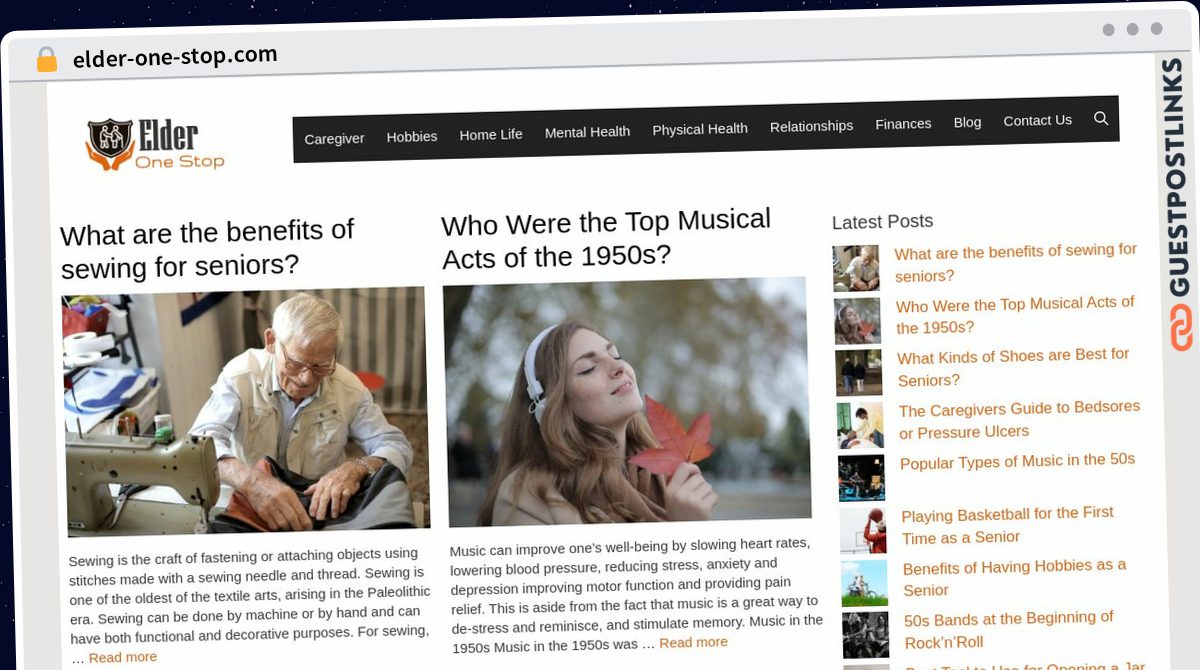Open the main article headline about sewing for seniors
This screenshot has height=670, width=1200.
(x=207, y=249)
